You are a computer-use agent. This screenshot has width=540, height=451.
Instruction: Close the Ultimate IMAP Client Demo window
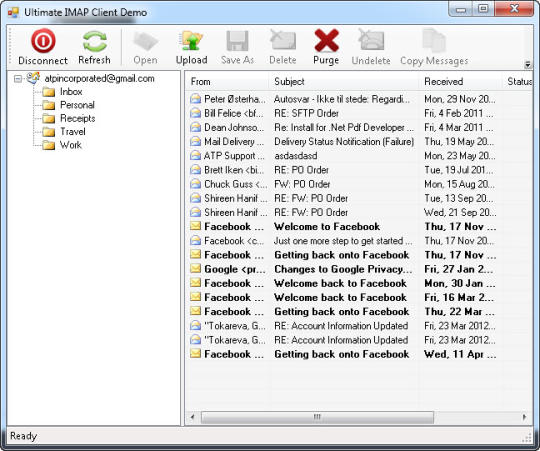pos(514,9)
